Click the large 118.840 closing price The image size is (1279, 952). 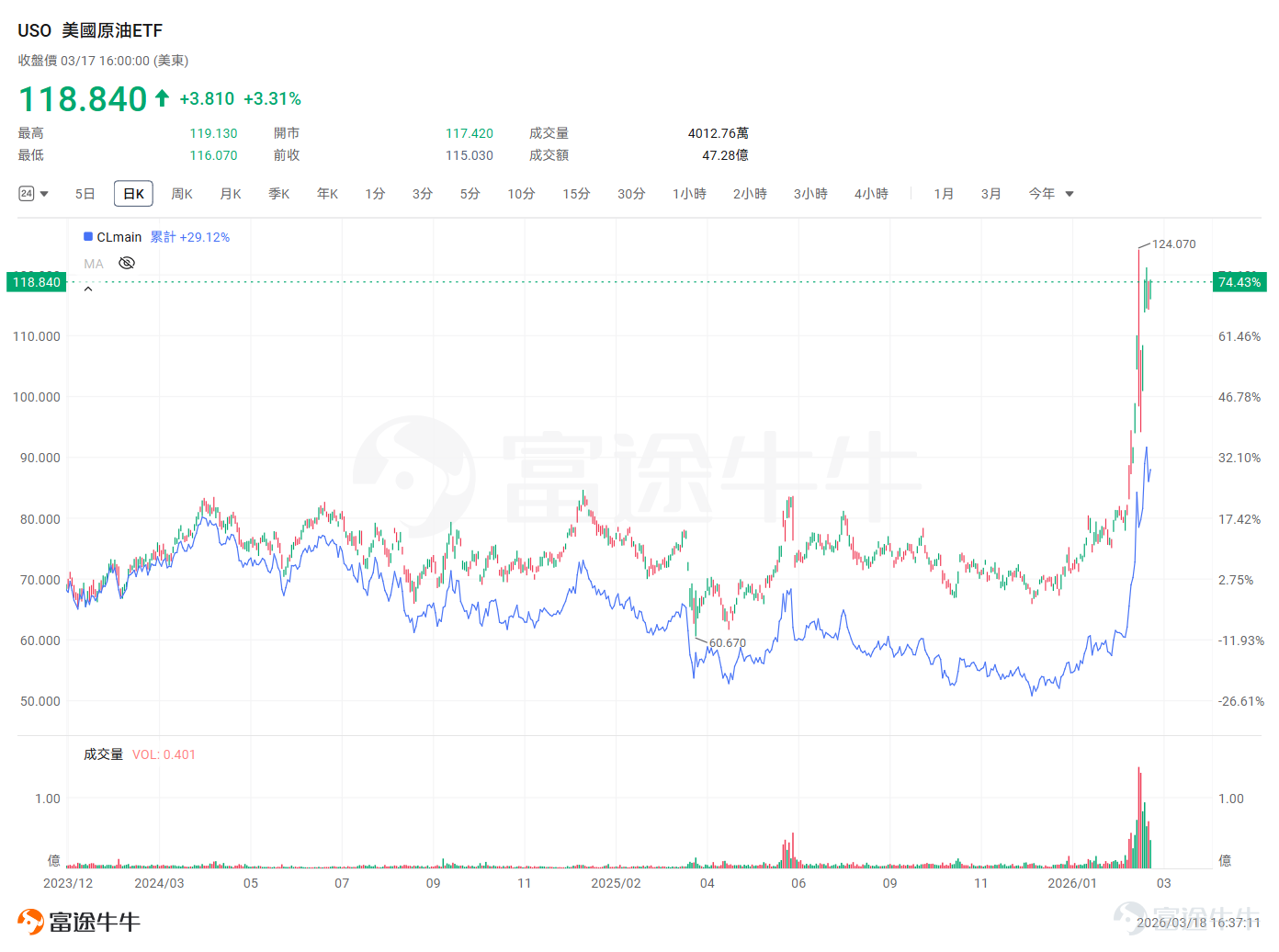83,99
